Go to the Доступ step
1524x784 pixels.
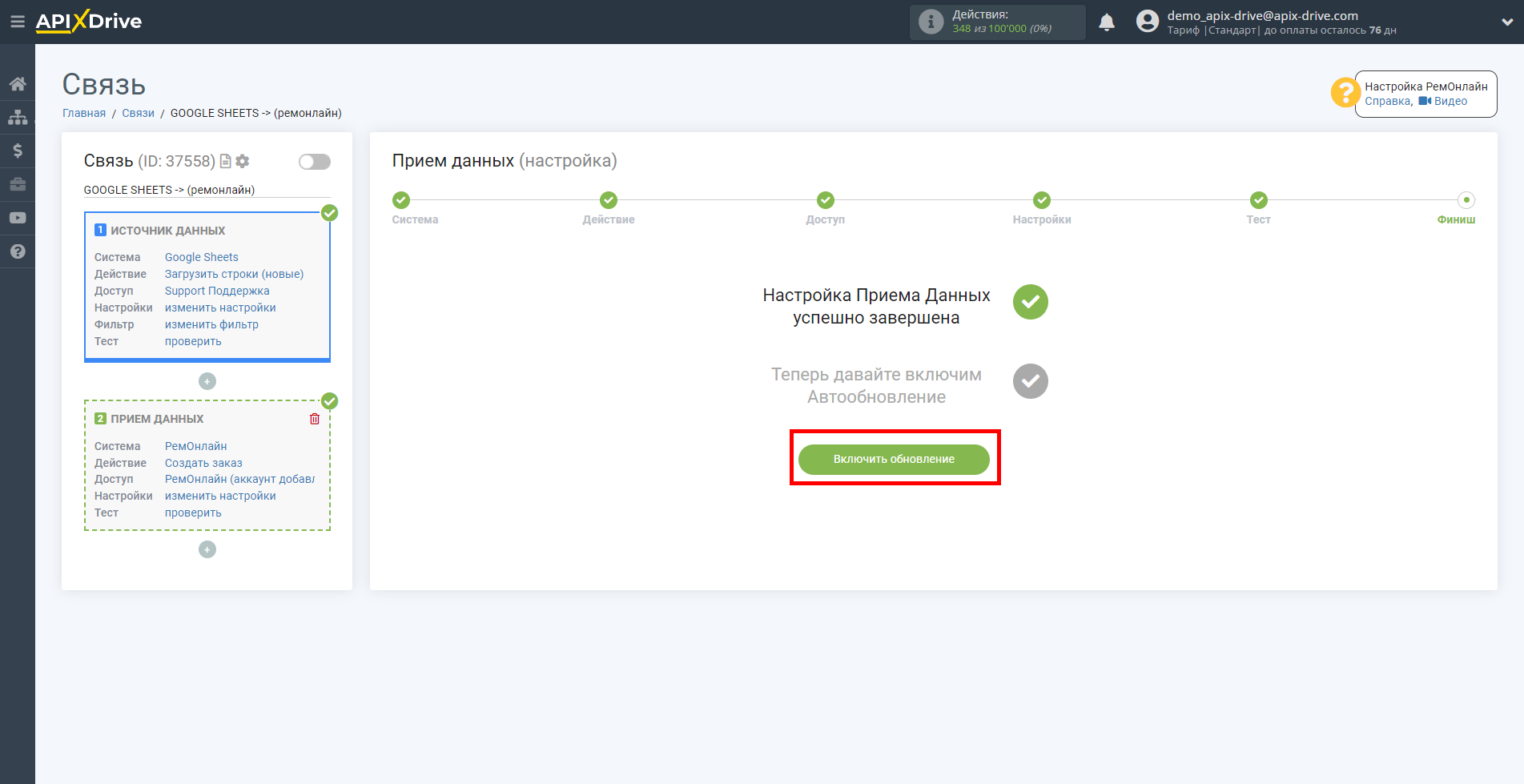point(826,200)
